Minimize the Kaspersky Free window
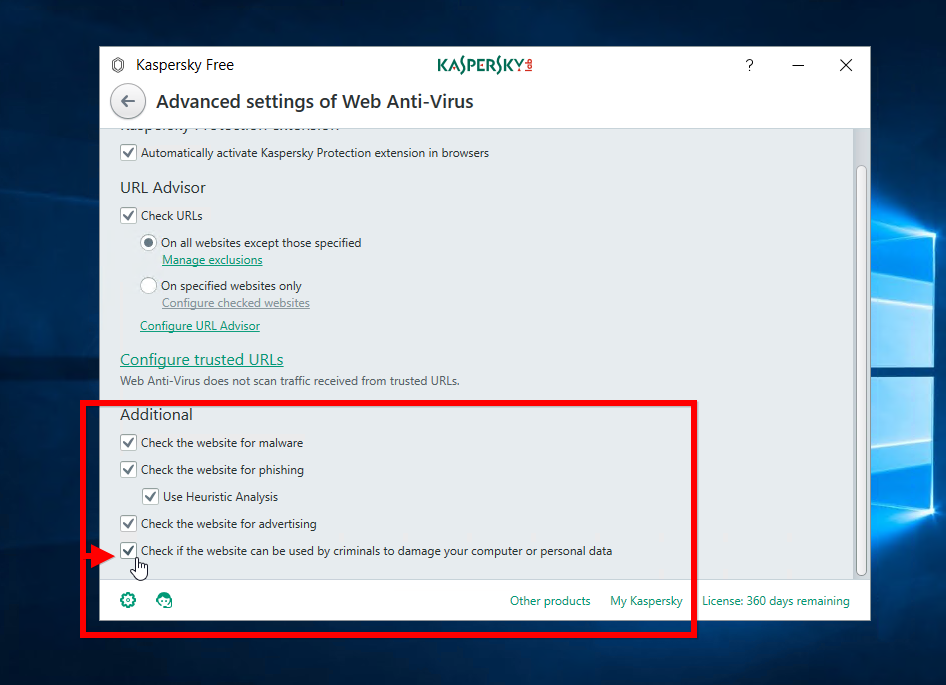Screen dimensions: 946x685 point(798,66)
